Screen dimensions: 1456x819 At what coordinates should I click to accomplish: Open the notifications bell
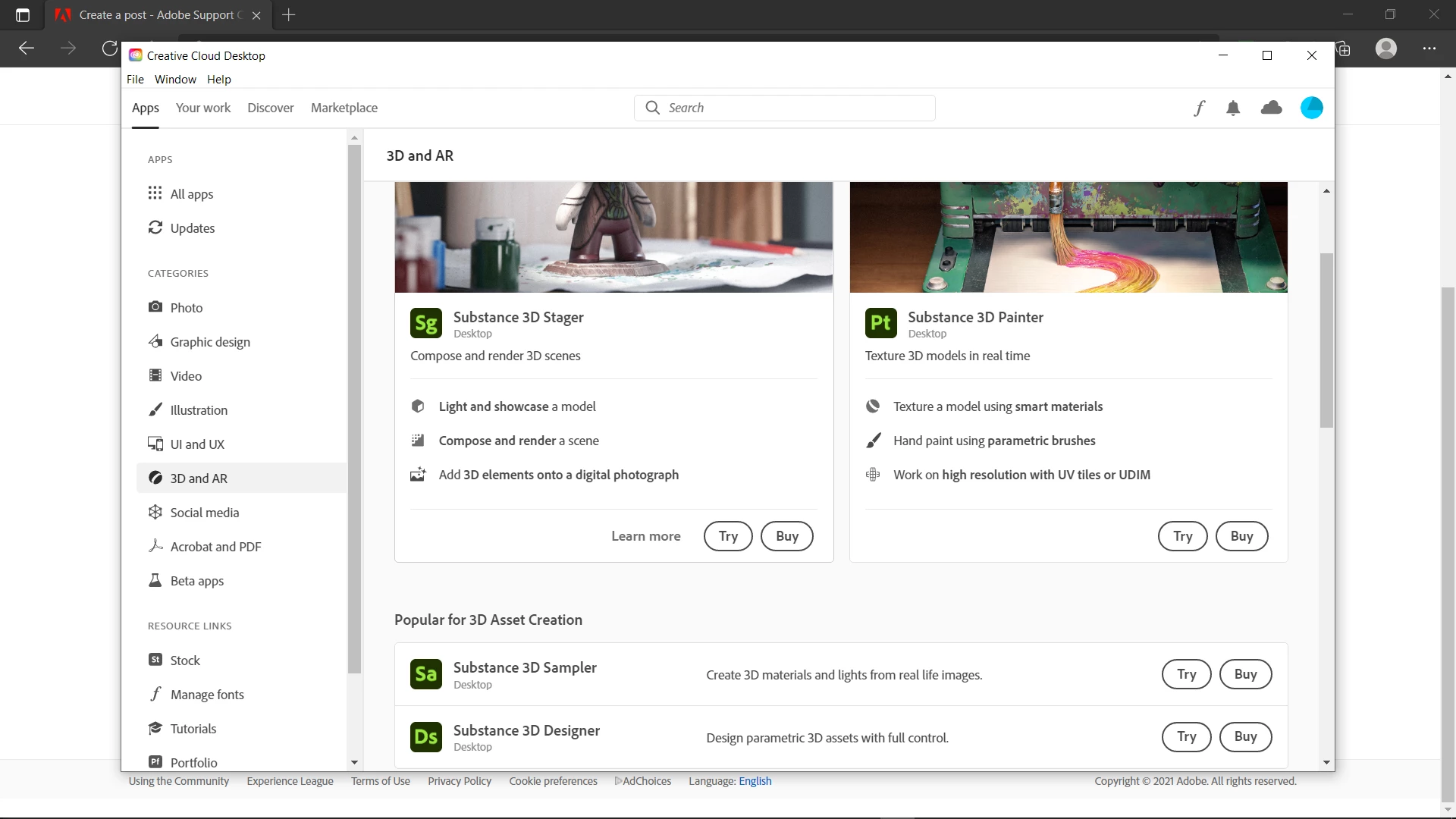(1233, 108)
